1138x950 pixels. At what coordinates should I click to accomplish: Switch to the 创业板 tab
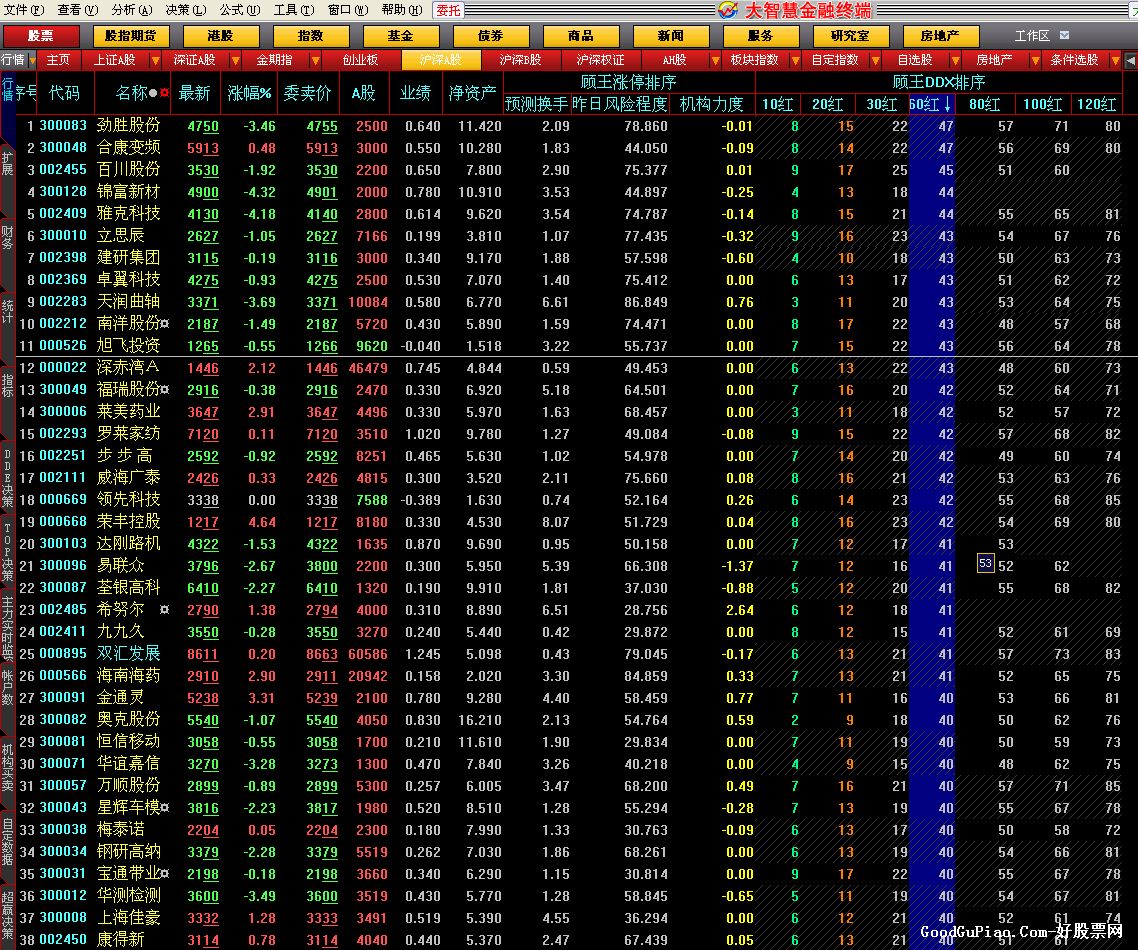(360, 60)
